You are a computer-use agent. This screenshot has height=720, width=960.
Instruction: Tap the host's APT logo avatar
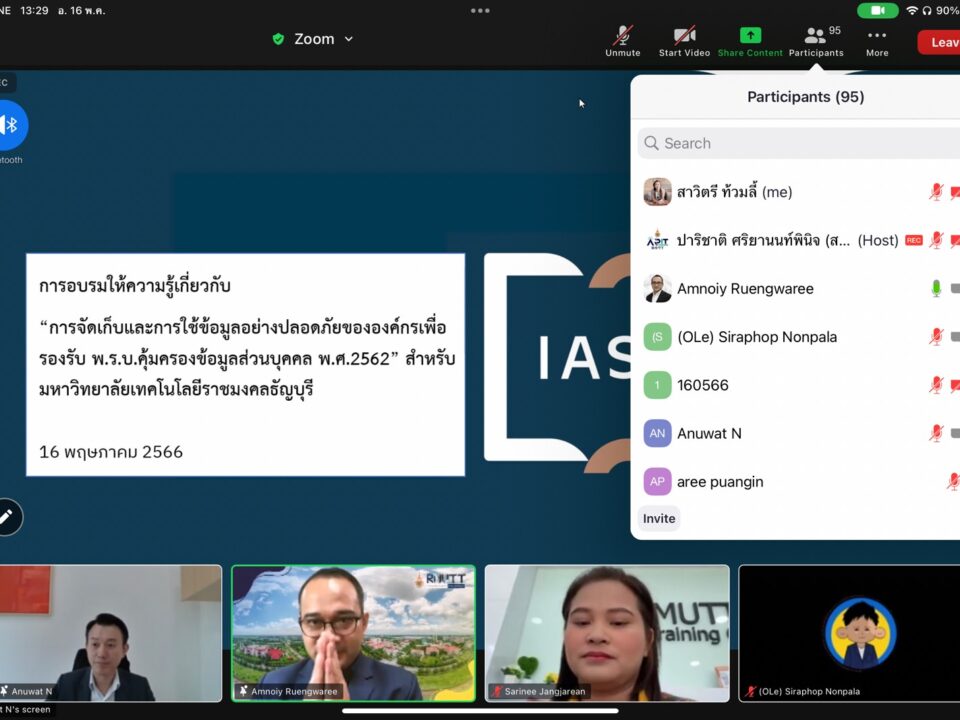(658, 240)
